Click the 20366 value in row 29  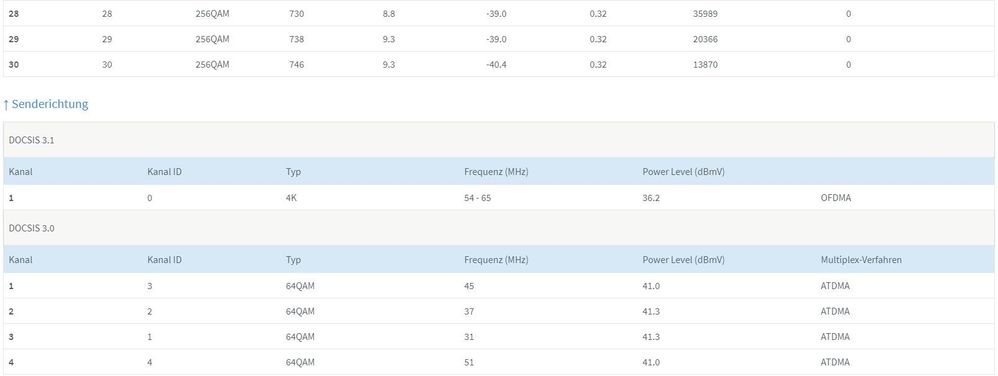[705, 39]
